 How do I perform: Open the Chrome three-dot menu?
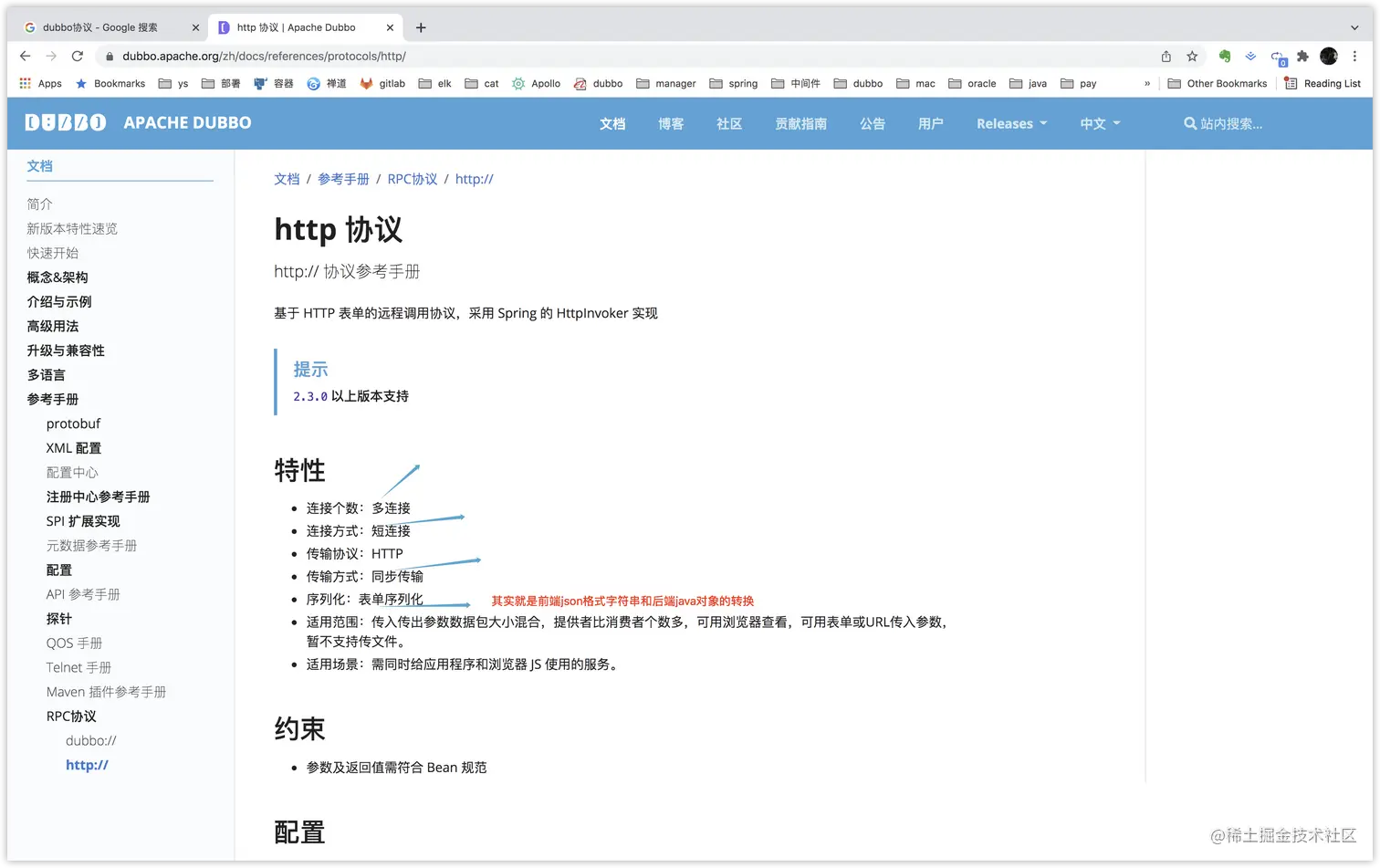(1355, 56)
